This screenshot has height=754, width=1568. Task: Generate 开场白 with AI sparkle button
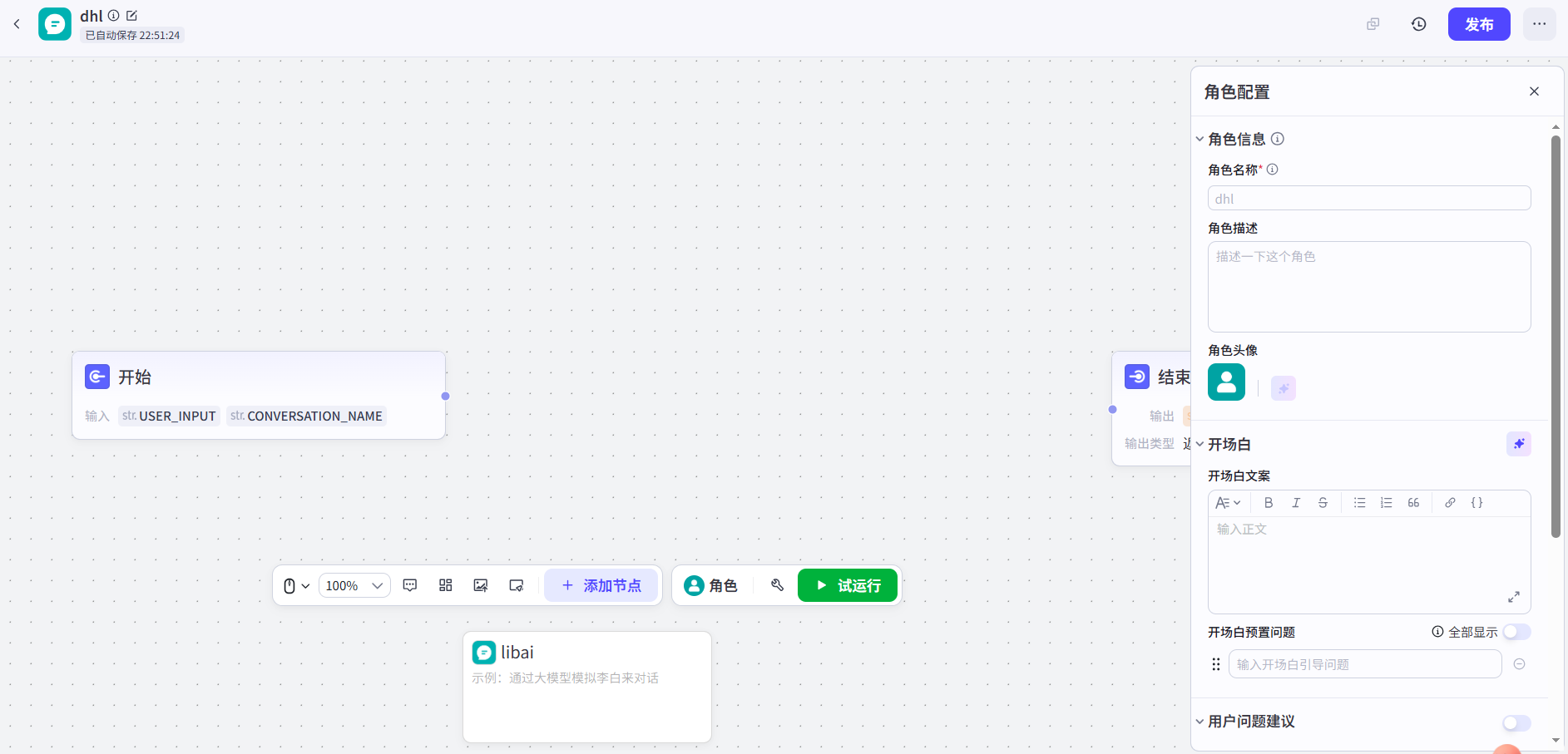click(1519, 444)
